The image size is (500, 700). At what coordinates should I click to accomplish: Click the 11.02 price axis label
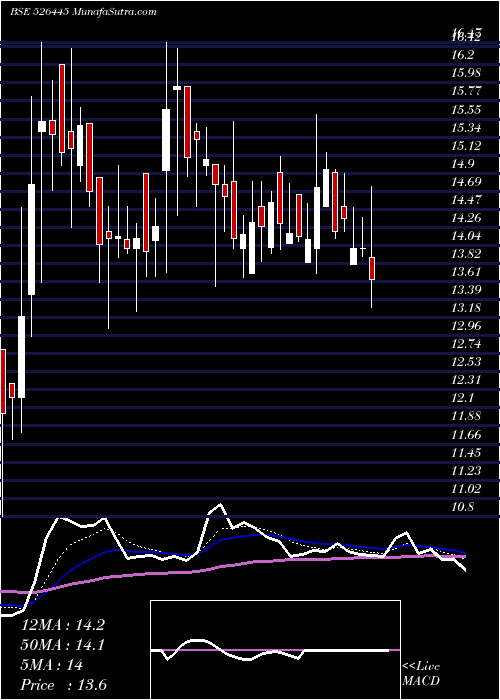pos(466,489)
